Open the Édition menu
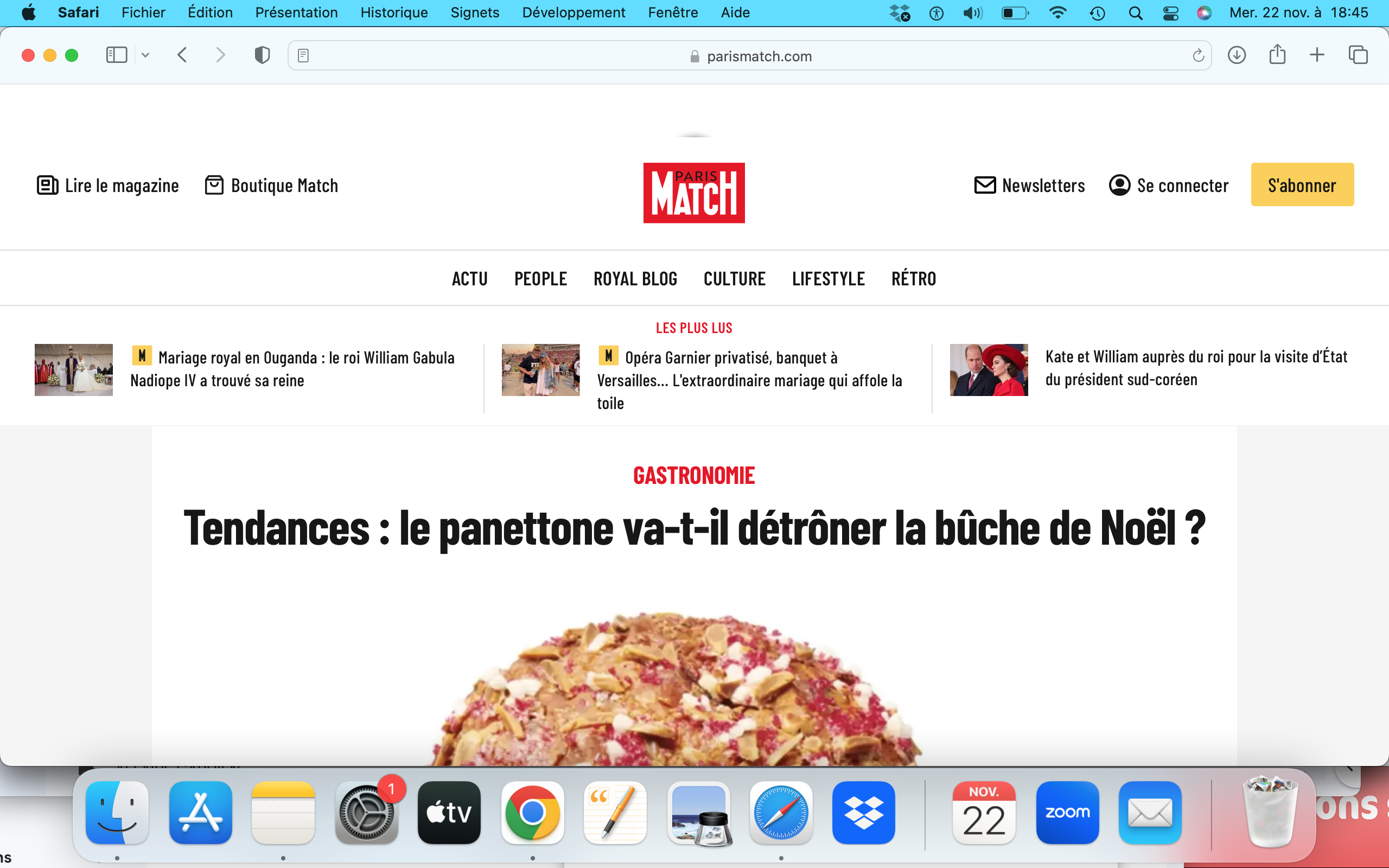Viewport: 1389px width, 868px height. [x=210, y=12]
